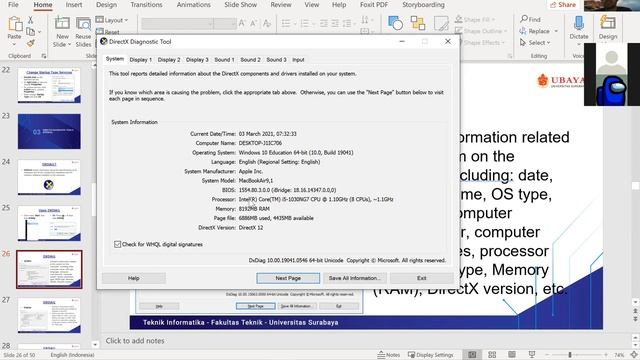Viewport: 640px width, 360px height.
Task: Click the Quick Styles icon
Action: point(441,23)
